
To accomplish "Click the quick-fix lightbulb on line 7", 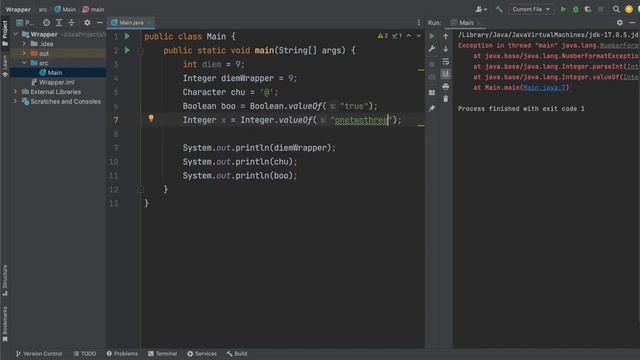I will [151, 118].
